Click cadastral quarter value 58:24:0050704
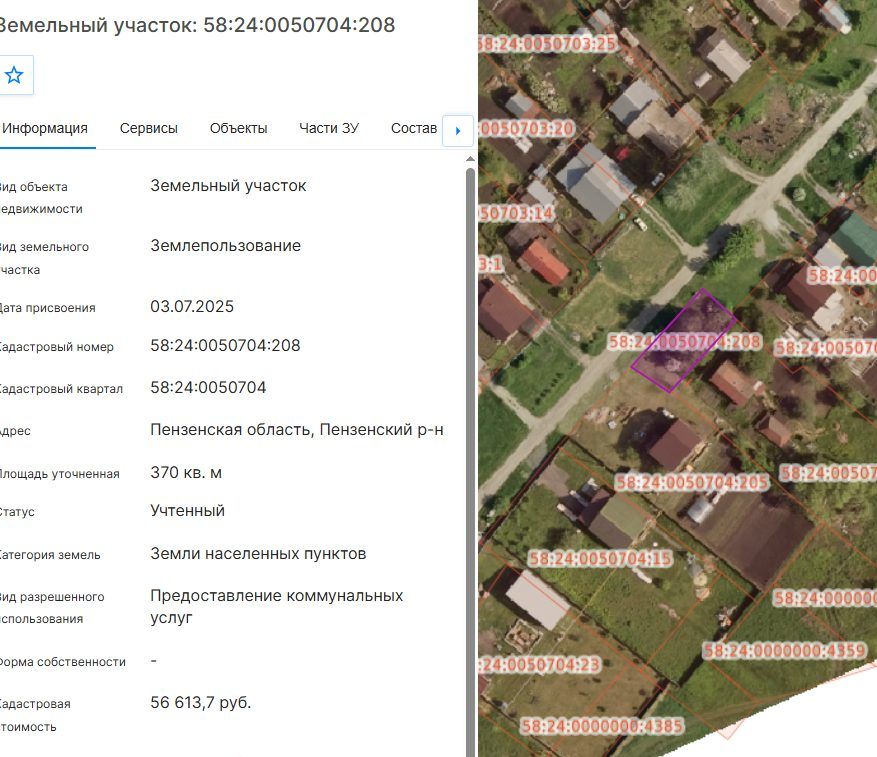 coord(208,387)
